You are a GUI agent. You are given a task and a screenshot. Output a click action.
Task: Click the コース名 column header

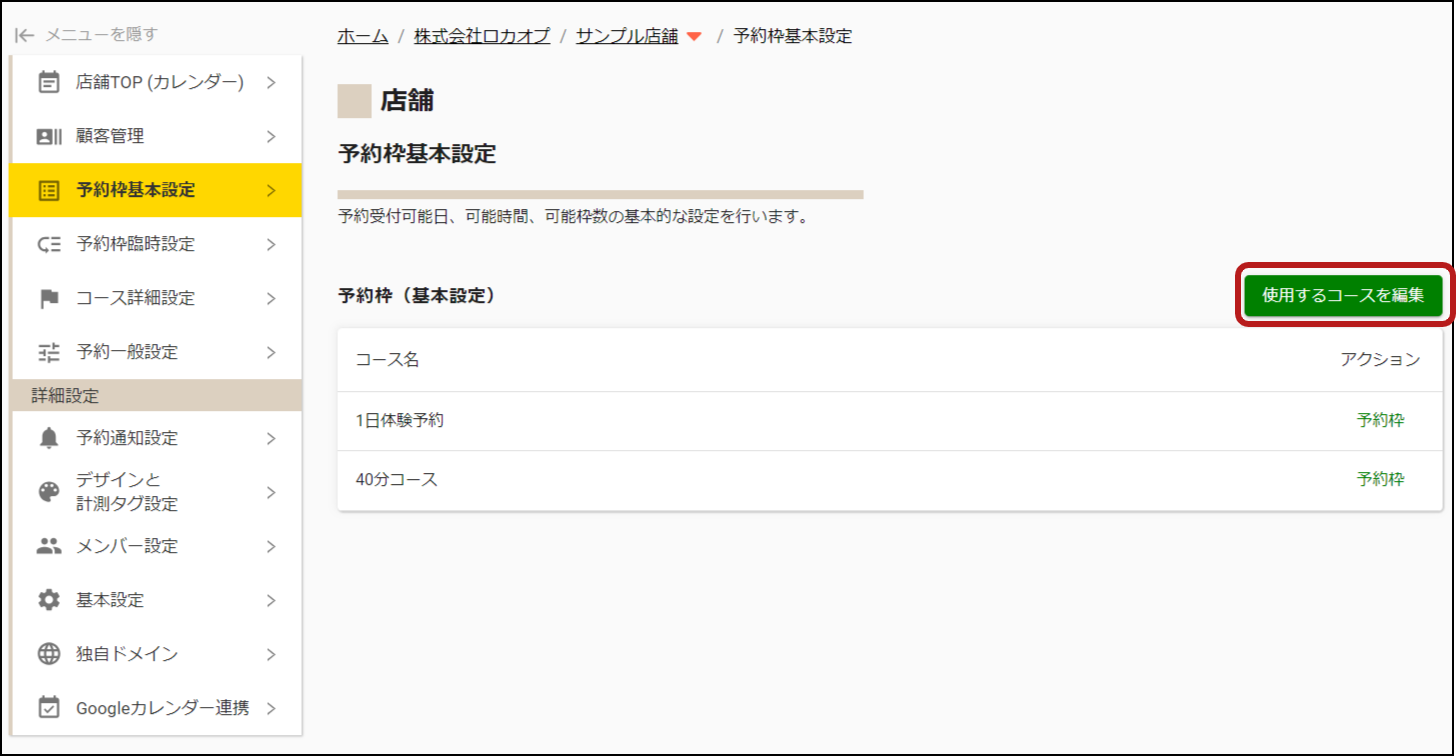coord(387,360)
